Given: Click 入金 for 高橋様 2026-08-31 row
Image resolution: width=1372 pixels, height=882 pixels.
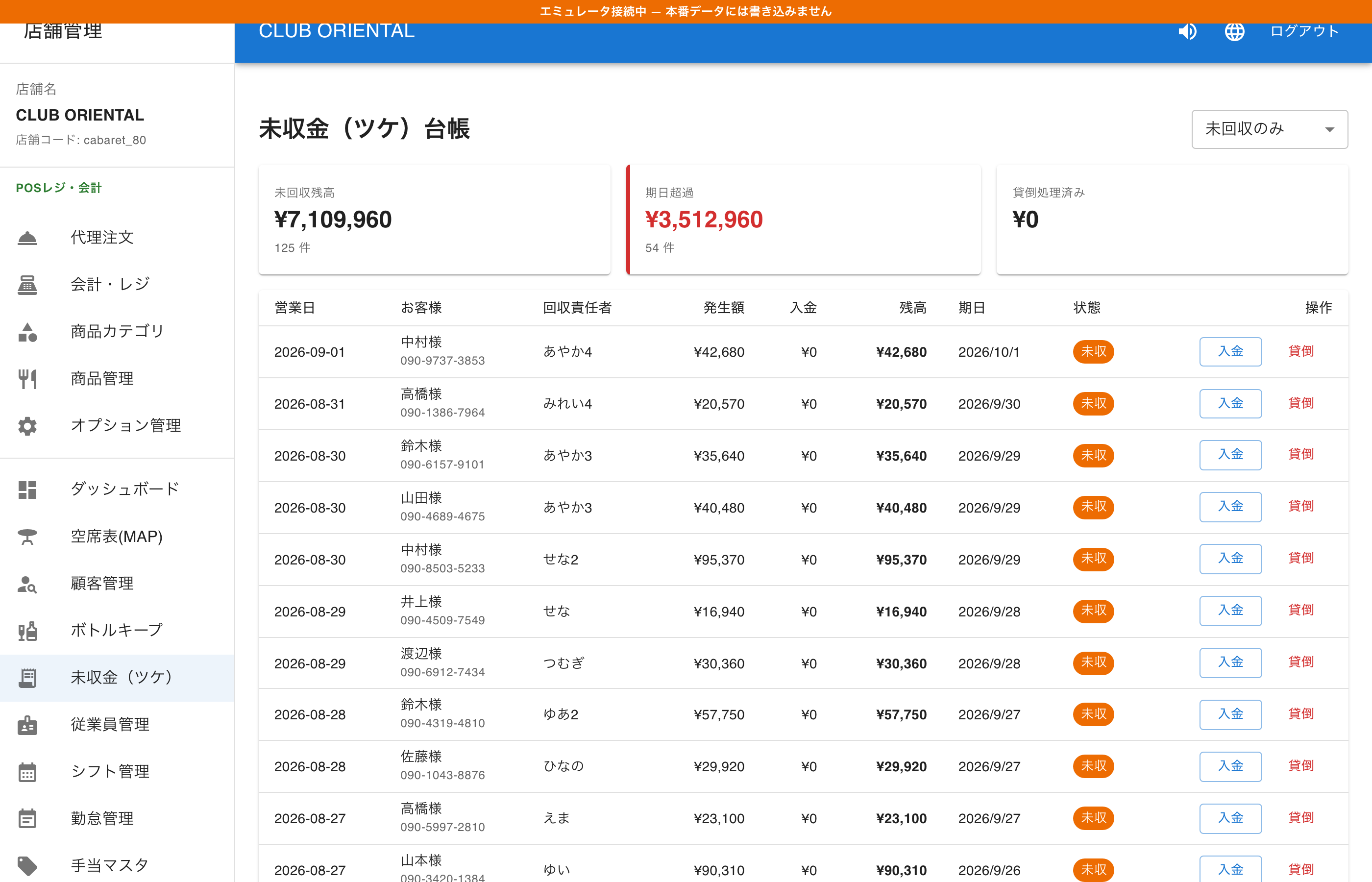Looking at the screenshot, I should point(1230,403).
